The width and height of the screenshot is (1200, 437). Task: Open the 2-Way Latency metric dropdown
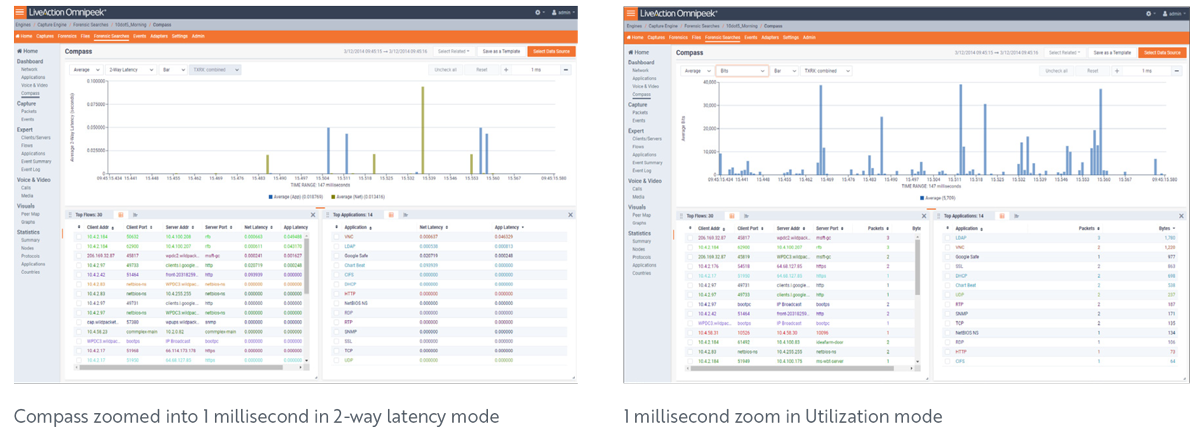pyautogui.click(x=131, y=70)
